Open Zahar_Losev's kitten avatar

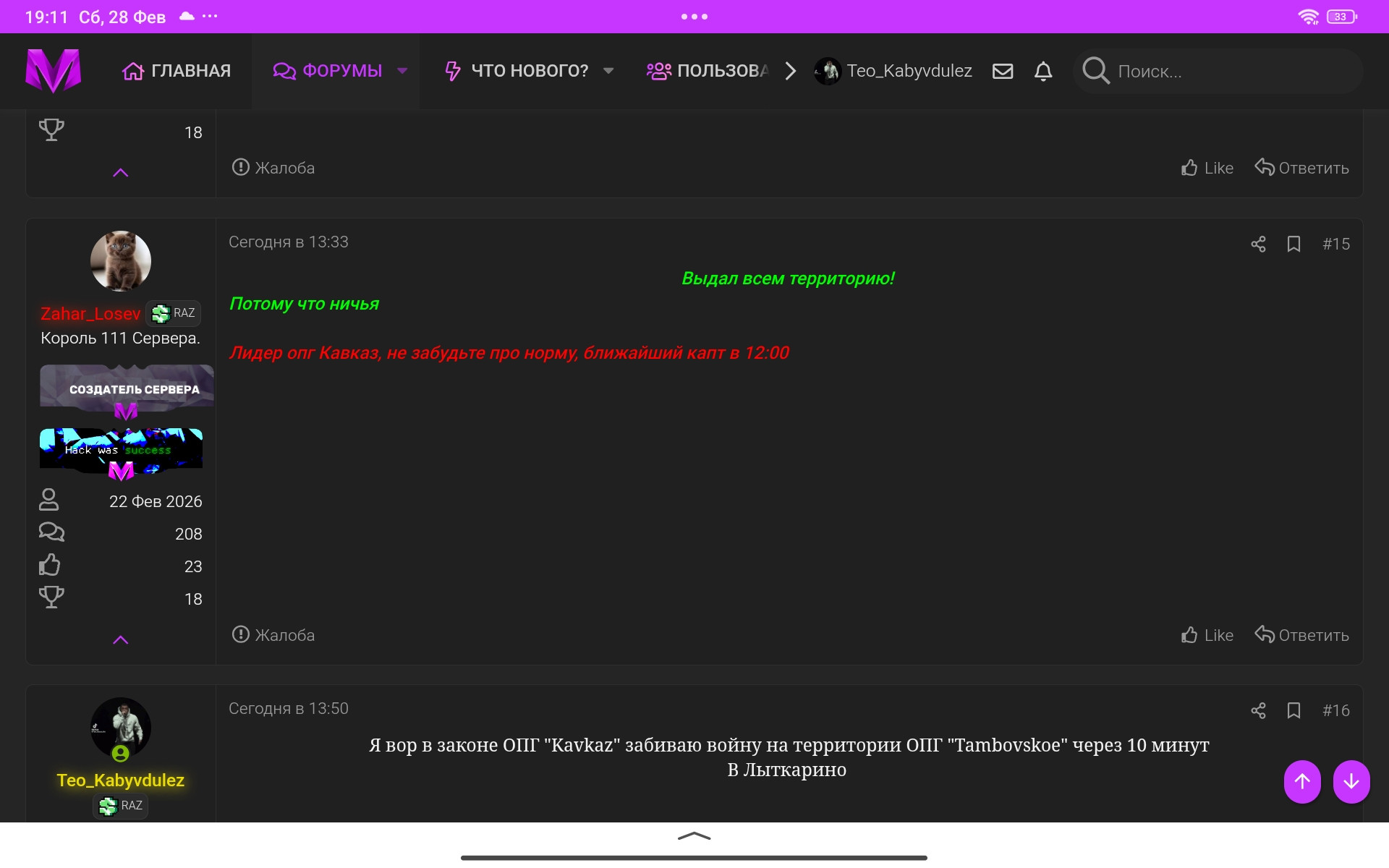tap(121, 261)
